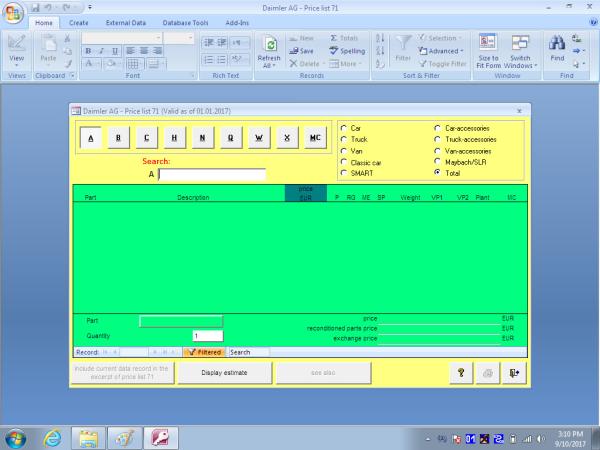Click the exit door icon button in form
Image resolution: width=600 pixels, height=450 pixels.
point(514,373)
